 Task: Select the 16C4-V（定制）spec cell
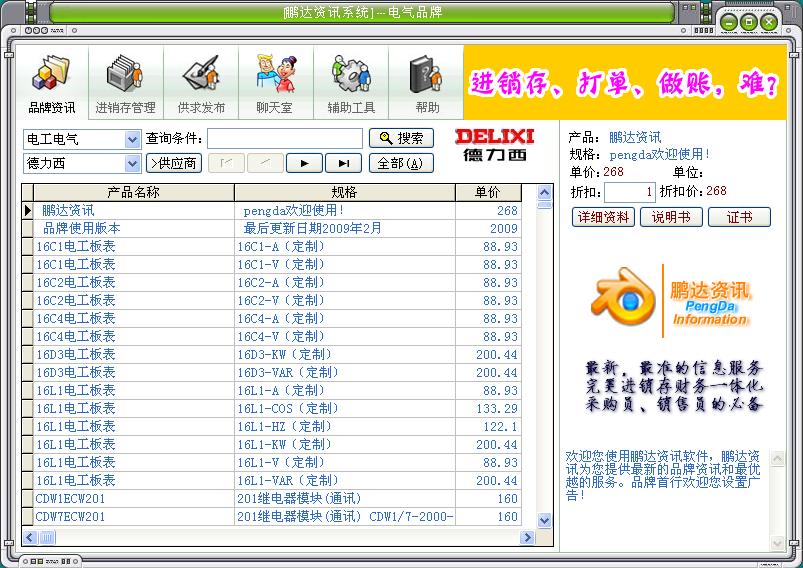[345, 336]
